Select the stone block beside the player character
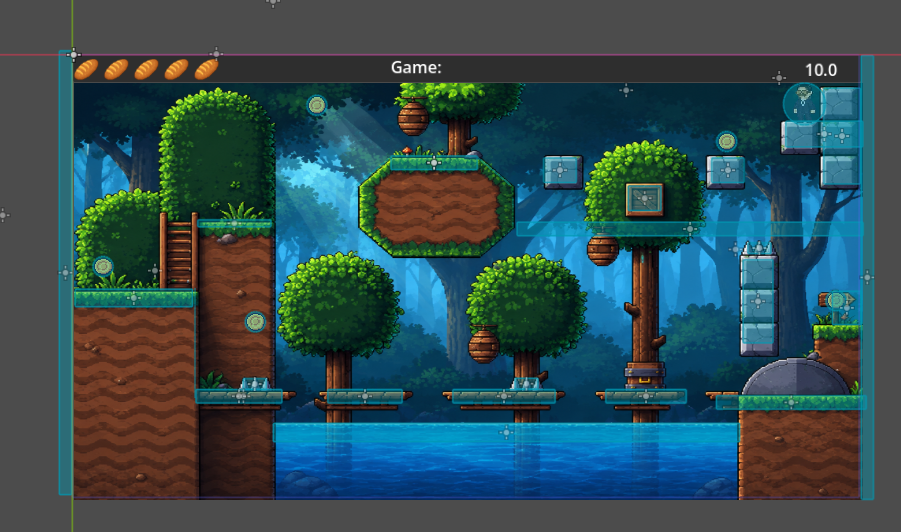This screenshot has width=901, height=532. tap(840, 103)
